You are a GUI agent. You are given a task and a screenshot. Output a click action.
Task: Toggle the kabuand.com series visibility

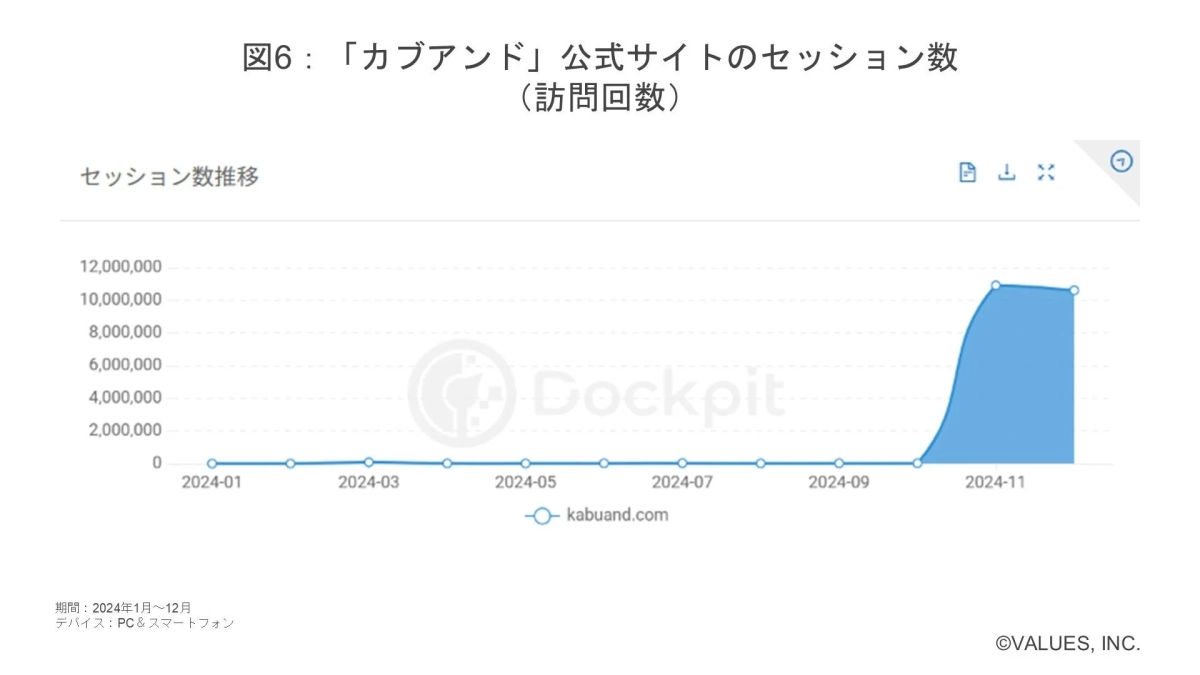pos(598,515)
